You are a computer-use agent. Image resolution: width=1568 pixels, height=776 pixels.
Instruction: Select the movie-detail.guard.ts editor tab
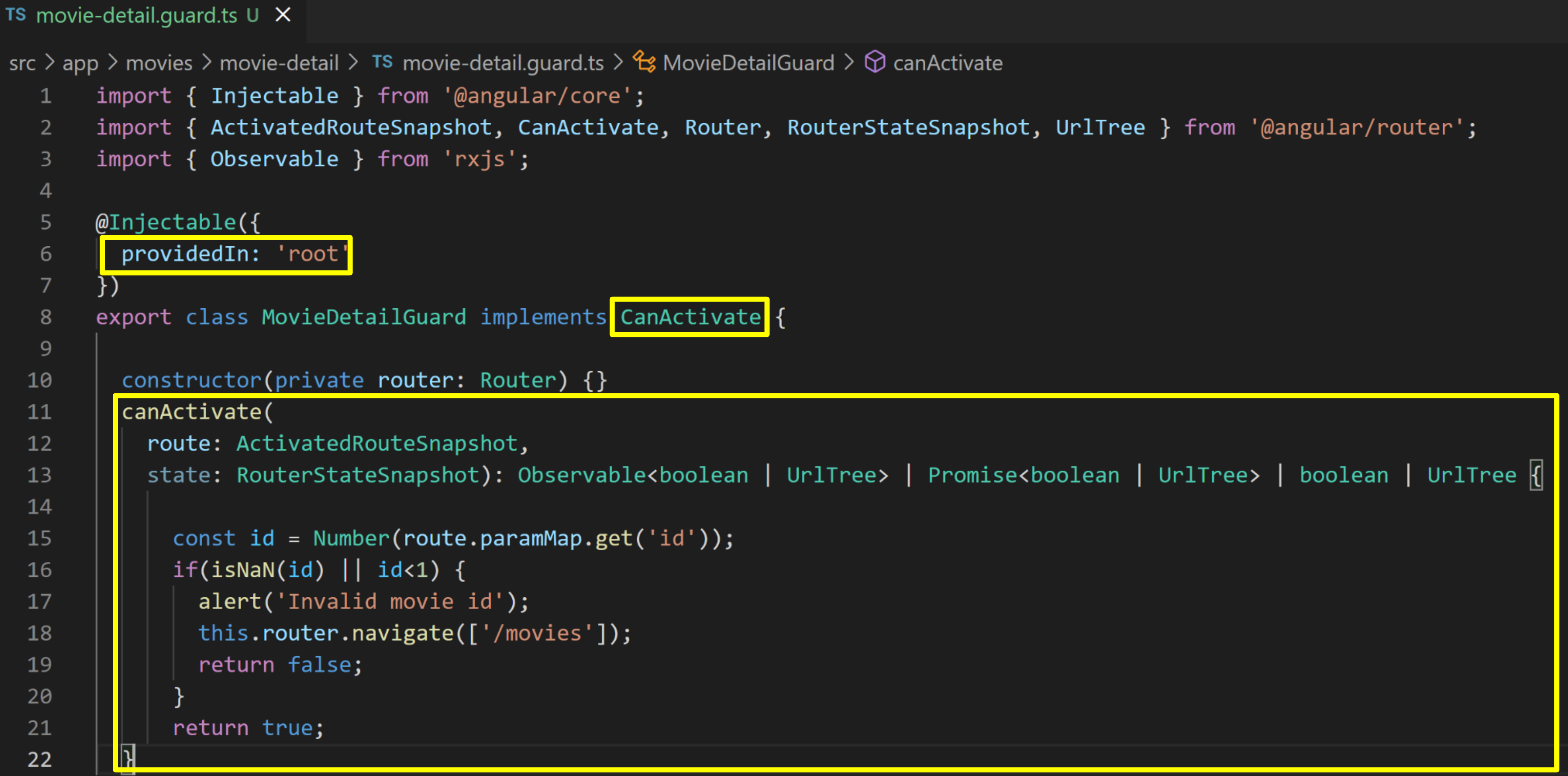click(x=136, y=15)
